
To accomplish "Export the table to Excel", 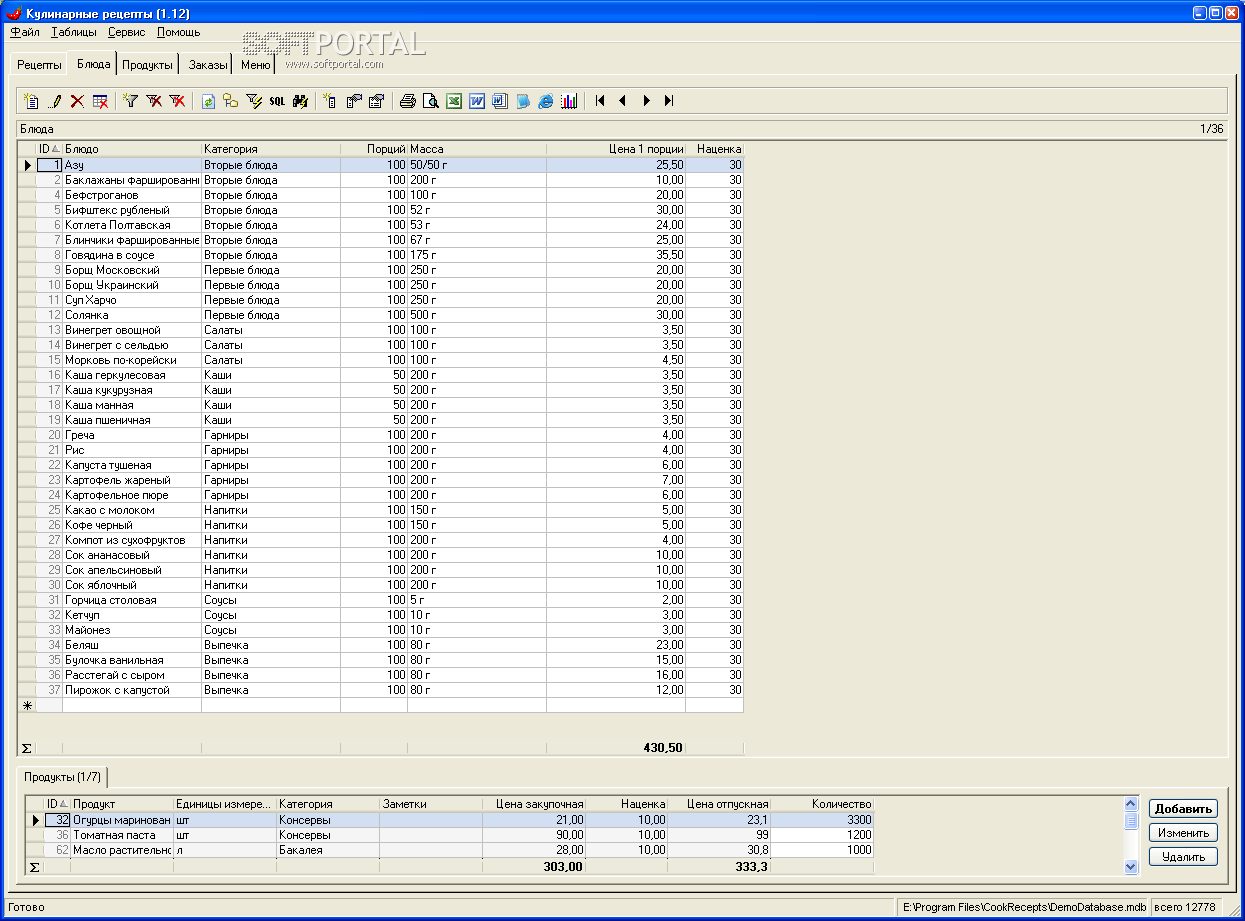I will tap(453, 101).
